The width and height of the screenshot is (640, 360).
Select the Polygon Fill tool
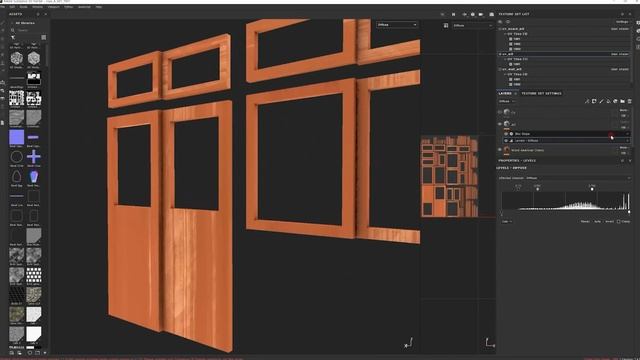3,47
